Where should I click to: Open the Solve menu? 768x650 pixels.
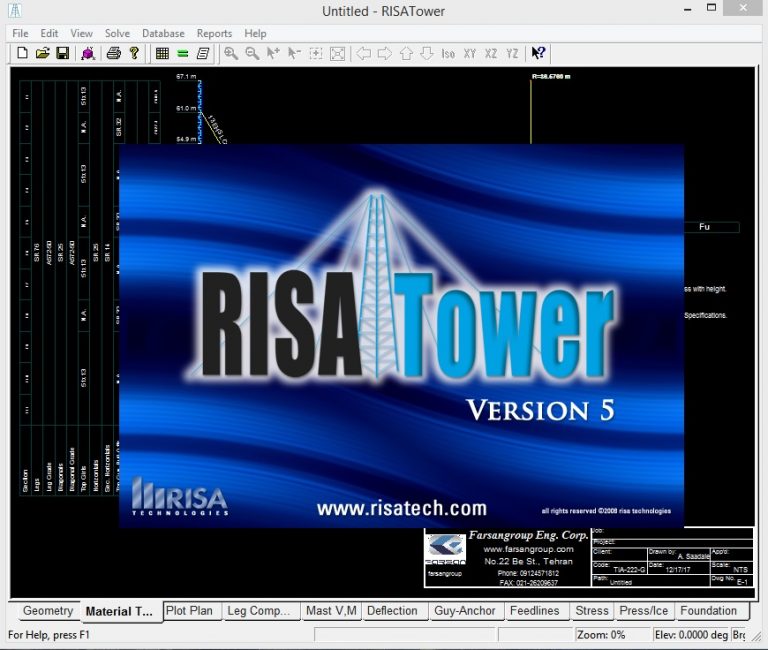click(x=117, y=33)
